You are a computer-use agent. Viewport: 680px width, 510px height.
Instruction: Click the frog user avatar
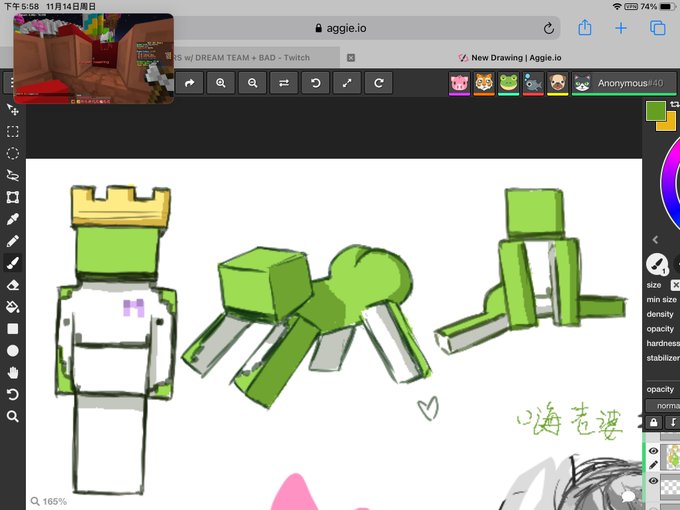coord(509,83)
